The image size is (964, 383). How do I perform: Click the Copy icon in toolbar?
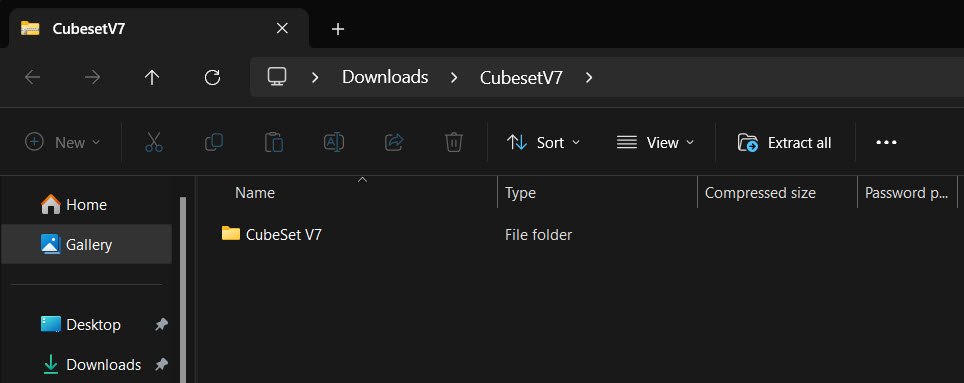click(x=214, y=143)
